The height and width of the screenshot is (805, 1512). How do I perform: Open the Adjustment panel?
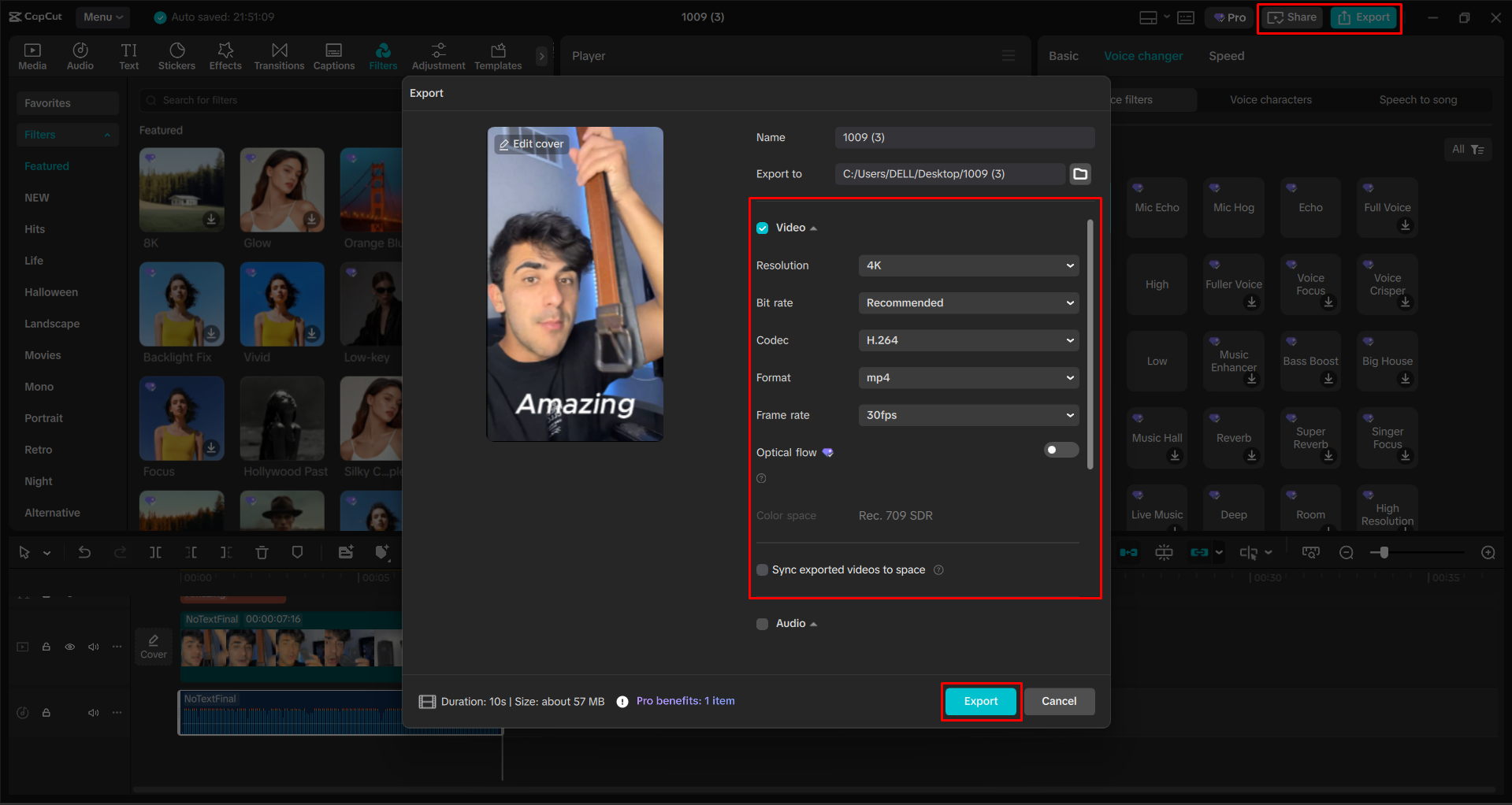click(x=438, y=55)
